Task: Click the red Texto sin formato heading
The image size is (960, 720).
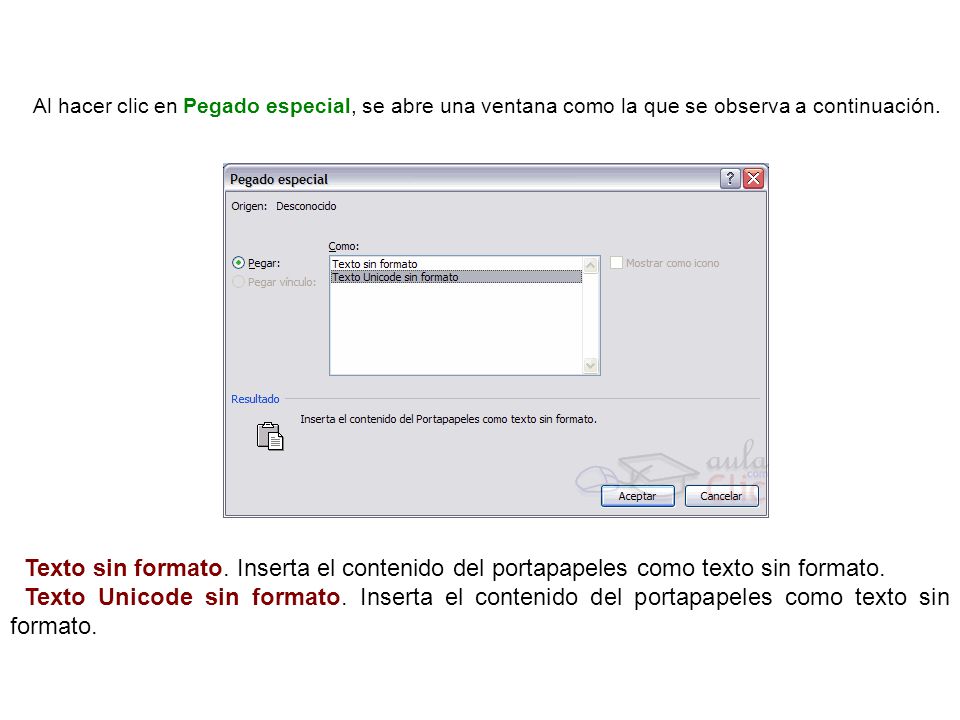Action: pyautogui.click(x=123, y=568)
